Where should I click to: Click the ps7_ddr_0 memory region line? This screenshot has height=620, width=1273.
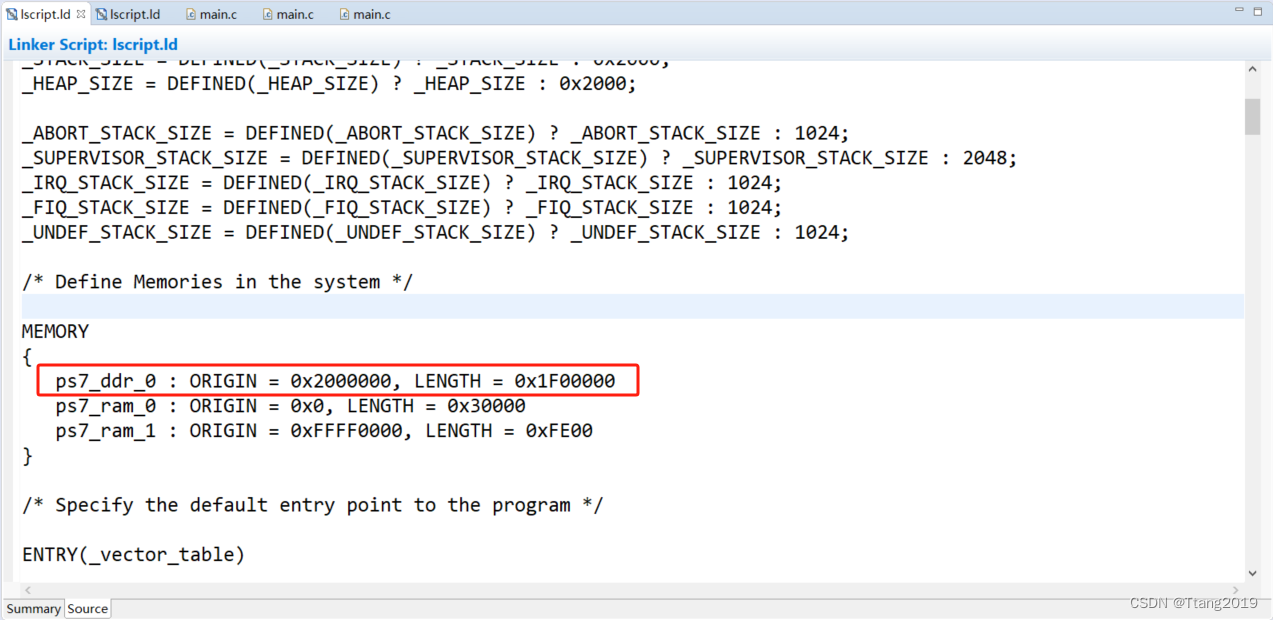335,381
